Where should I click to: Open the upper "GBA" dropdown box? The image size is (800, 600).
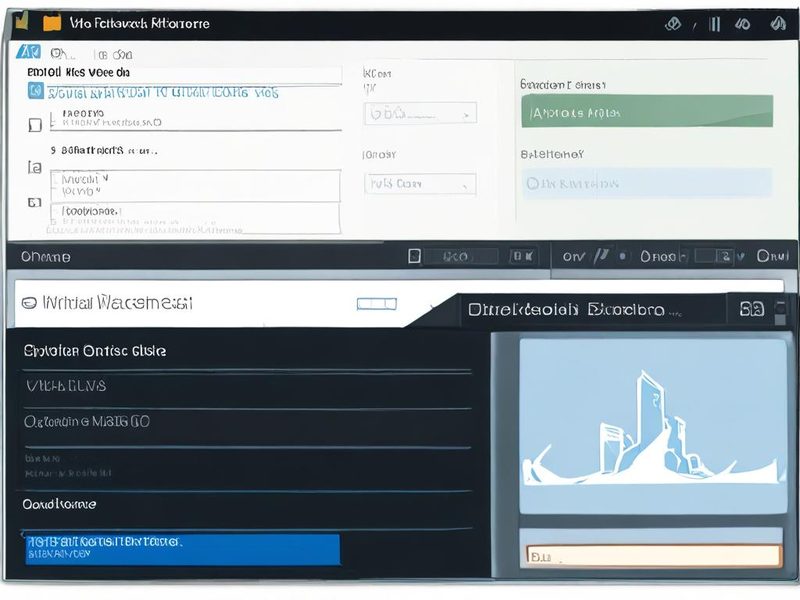[420, 113]
